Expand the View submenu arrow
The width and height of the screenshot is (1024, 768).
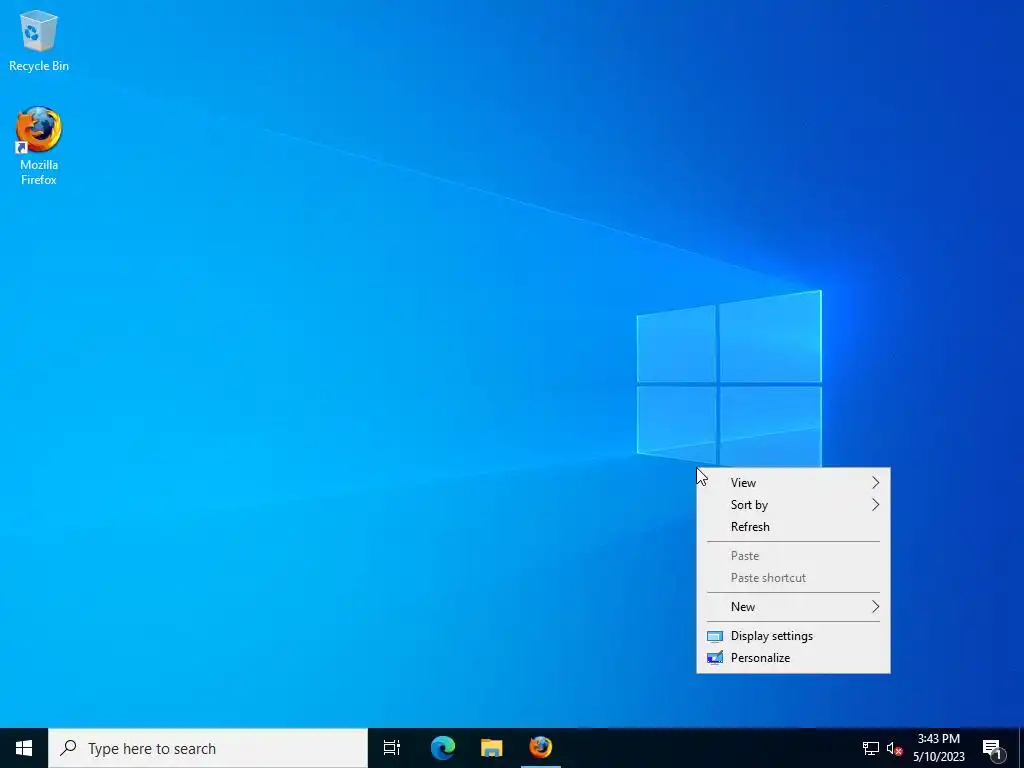(x=875, y=483)
